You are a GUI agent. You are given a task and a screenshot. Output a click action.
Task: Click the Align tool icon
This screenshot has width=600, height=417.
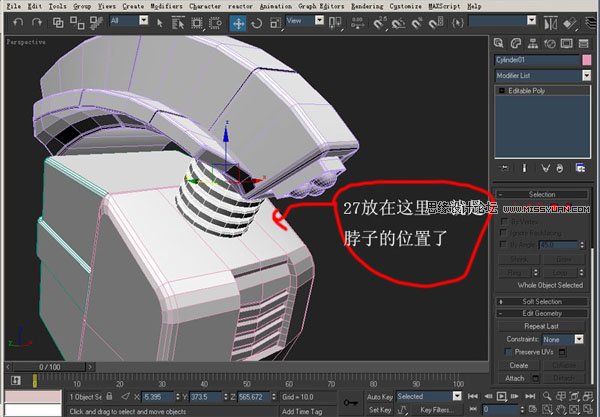point(569,23)
